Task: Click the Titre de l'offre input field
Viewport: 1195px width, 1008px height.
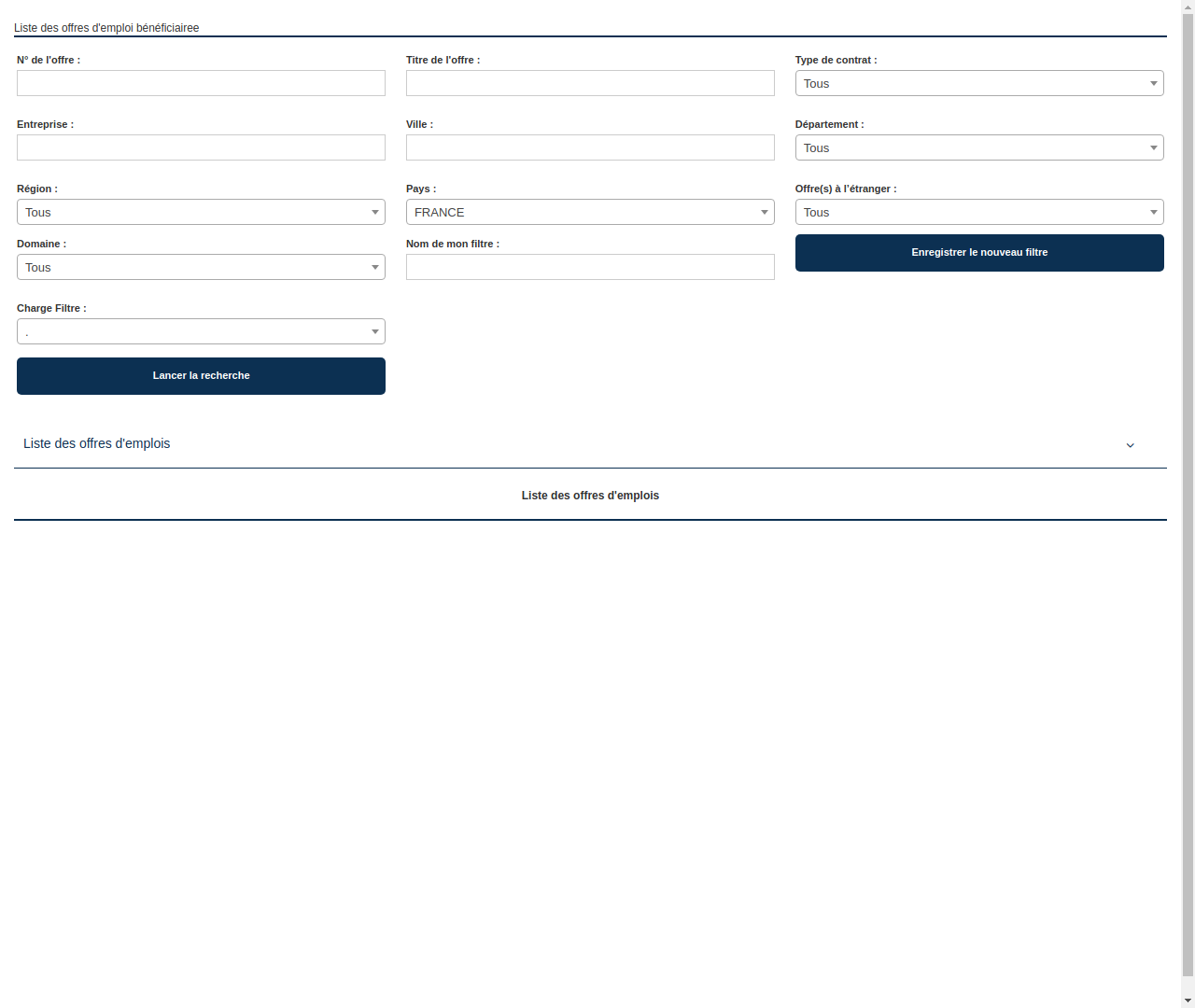Action: coord(590,83)
